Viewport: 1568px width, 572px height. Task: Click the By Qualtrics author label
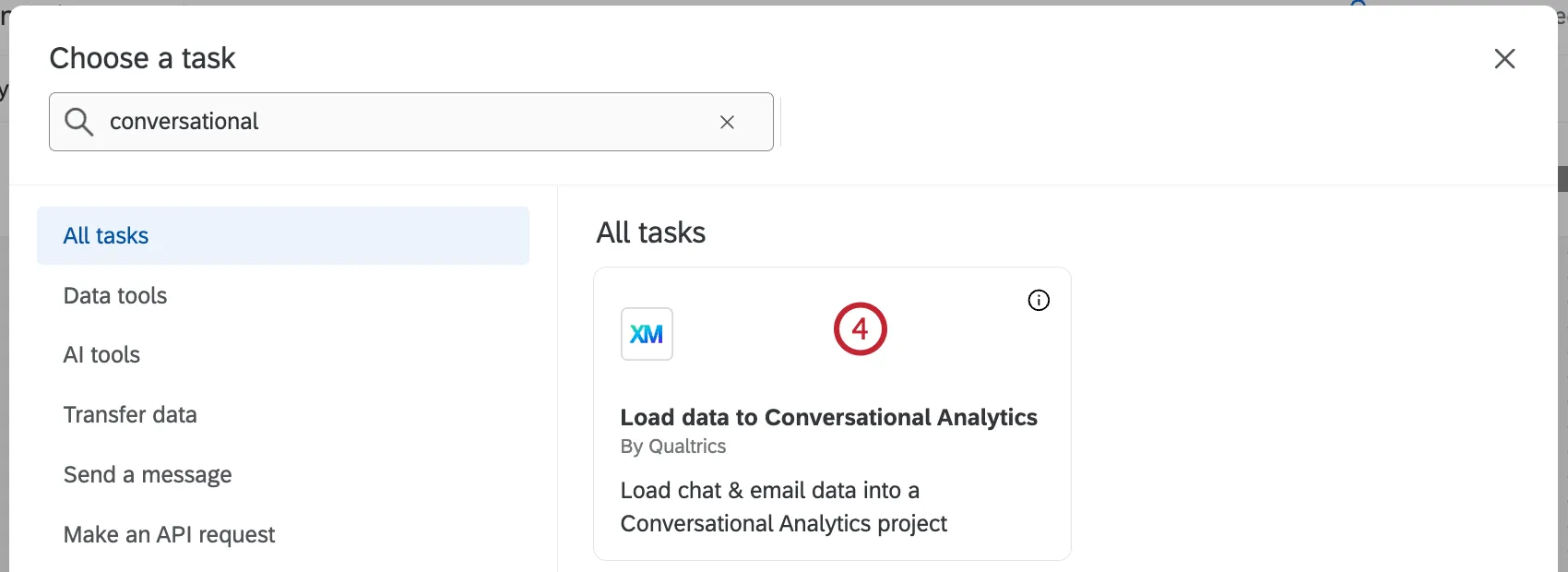pos(672,447)
